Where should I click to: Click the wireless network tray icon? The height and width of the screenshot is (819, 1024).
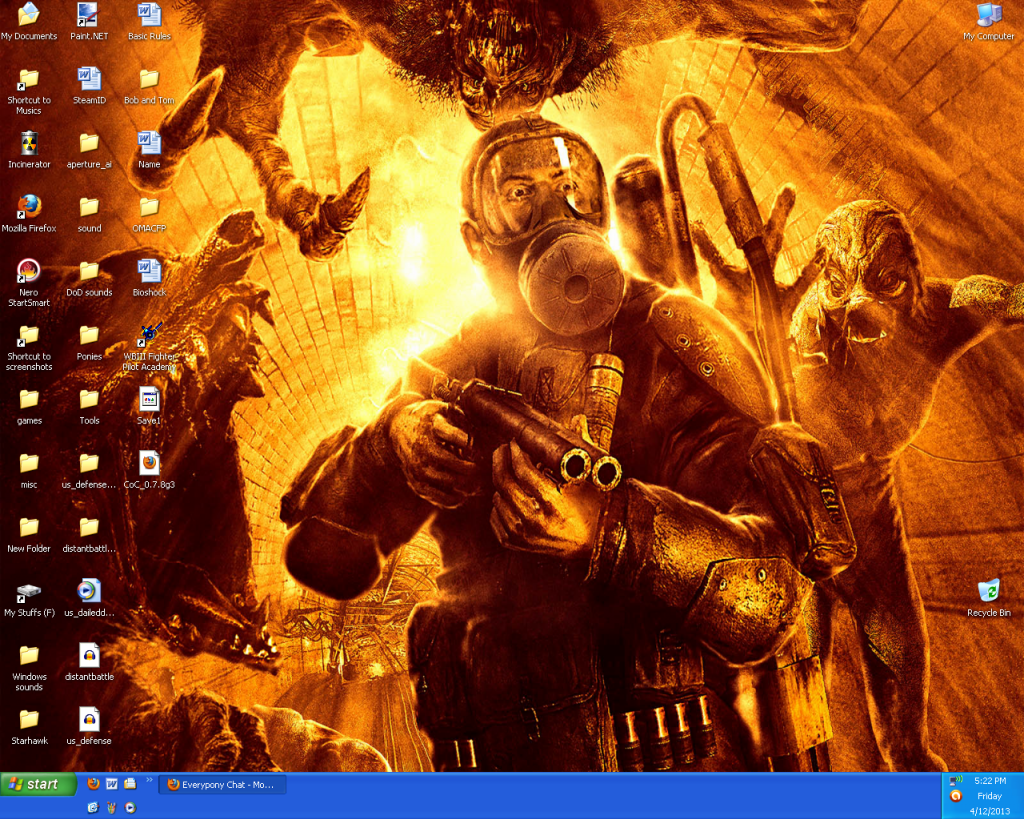955,780
